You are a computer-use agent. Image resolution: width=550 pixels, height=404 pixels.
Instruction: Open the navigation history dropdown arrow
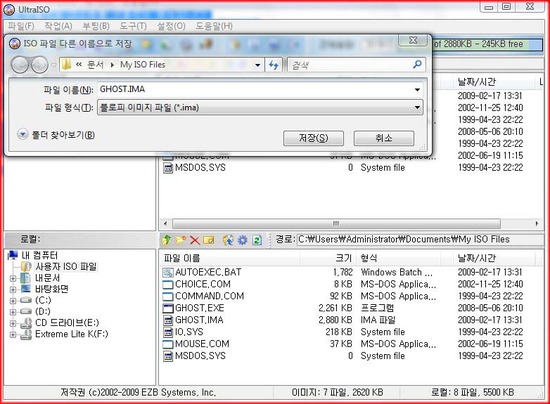[x=53, y=65]
